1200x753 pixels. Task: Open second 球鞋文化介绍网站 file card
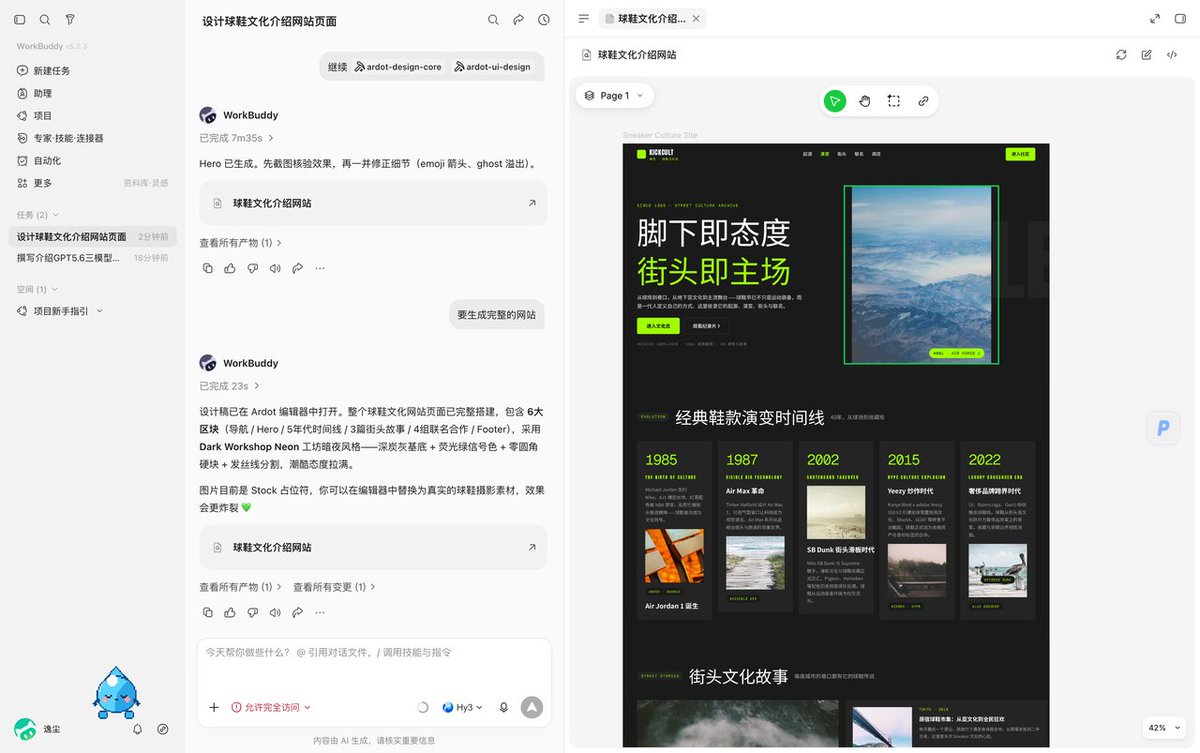[373, 547]
